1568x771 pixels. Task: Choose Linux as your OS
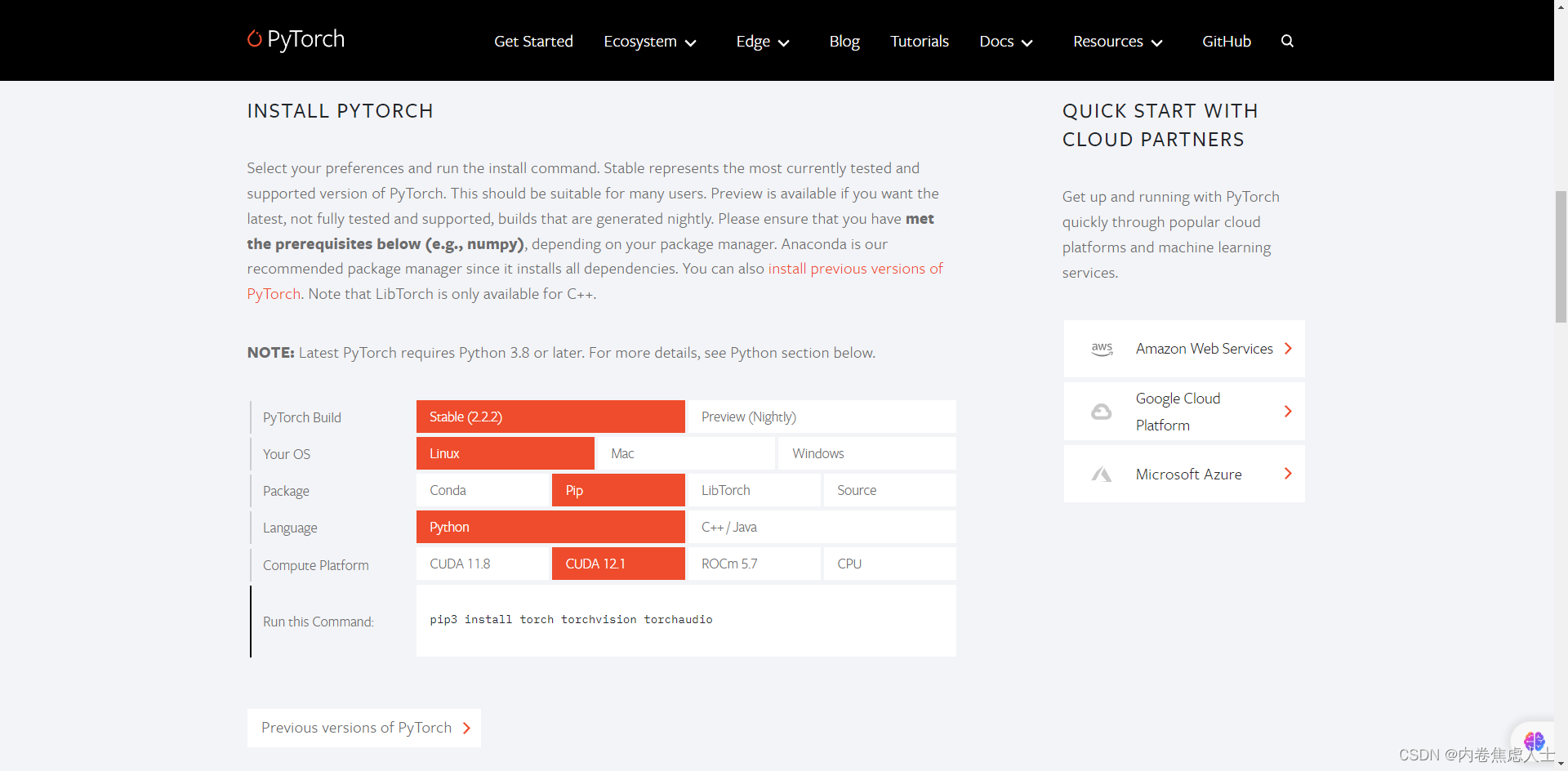[506, 453]
